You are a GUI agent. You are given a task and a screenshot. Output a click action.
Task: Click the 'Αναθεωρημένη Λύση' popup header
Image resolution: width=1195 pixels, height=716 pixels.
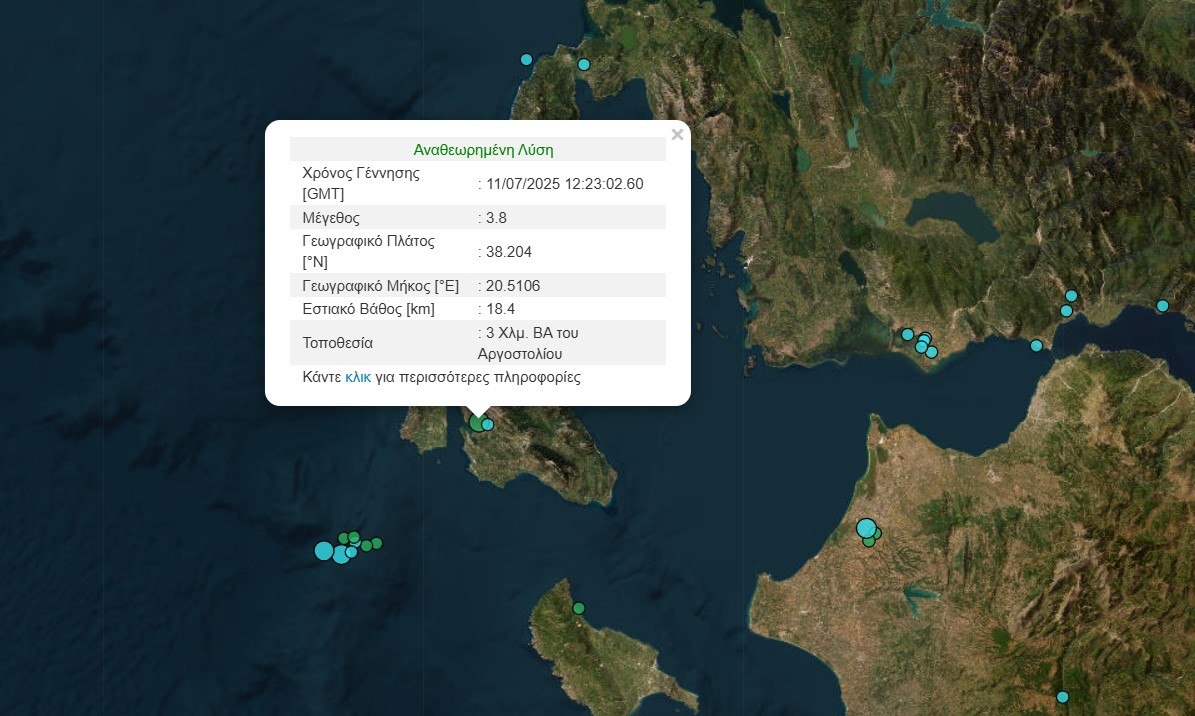click(483, 150)
